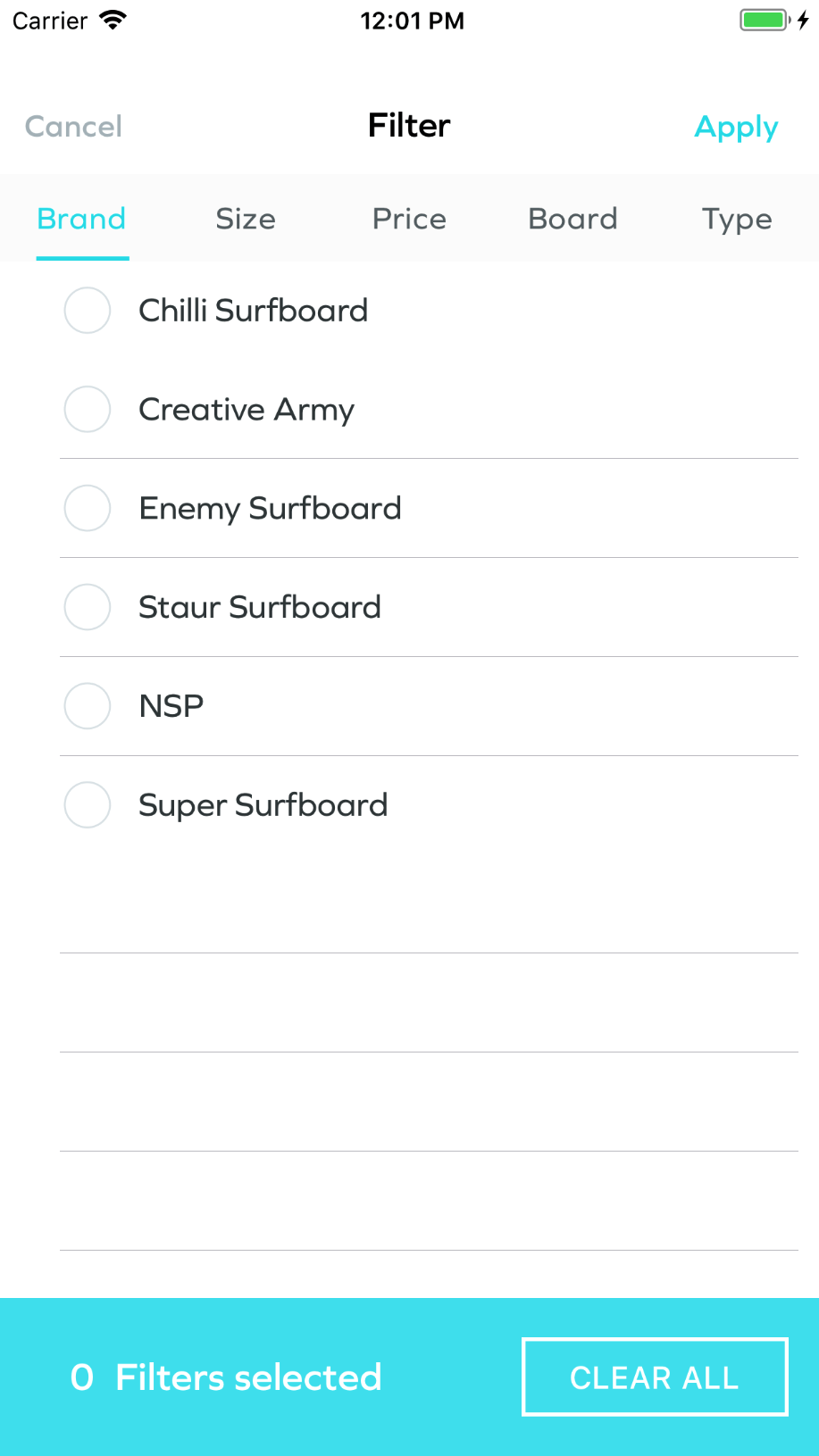Image resolution: width=819 pixels, height=1456 pixels.
Task: Apply the selected filters
Action: 737,128
